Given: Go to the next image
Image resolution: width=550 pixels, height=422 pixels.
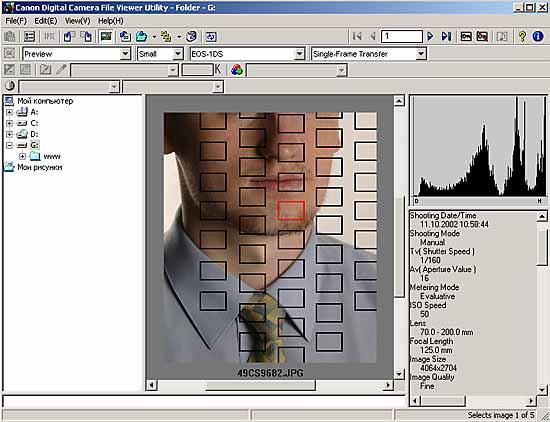Looking at the screenshot, I should [x=430, y=36].
